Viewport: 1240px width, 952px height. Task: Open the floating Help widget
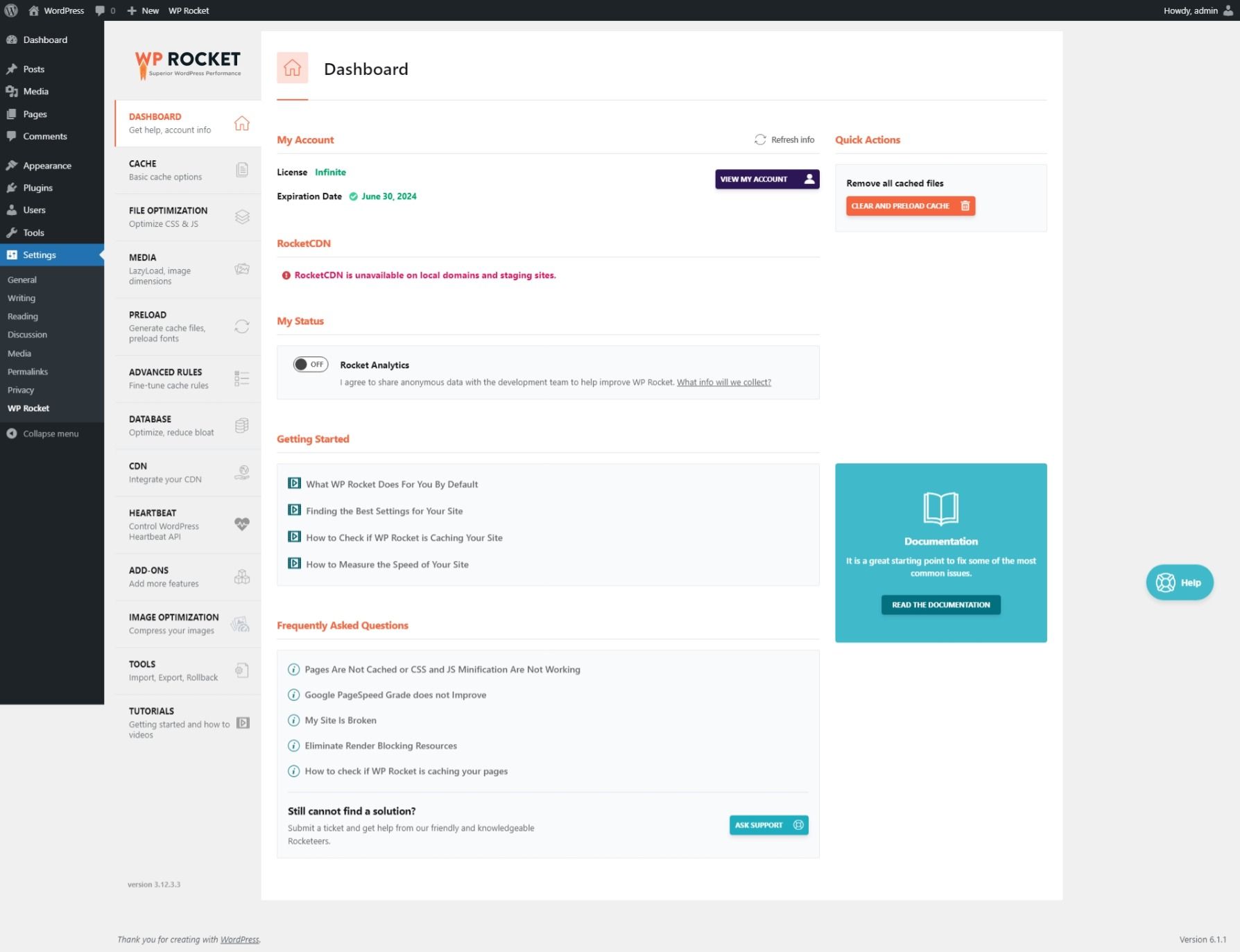[x=1179, y=582]
